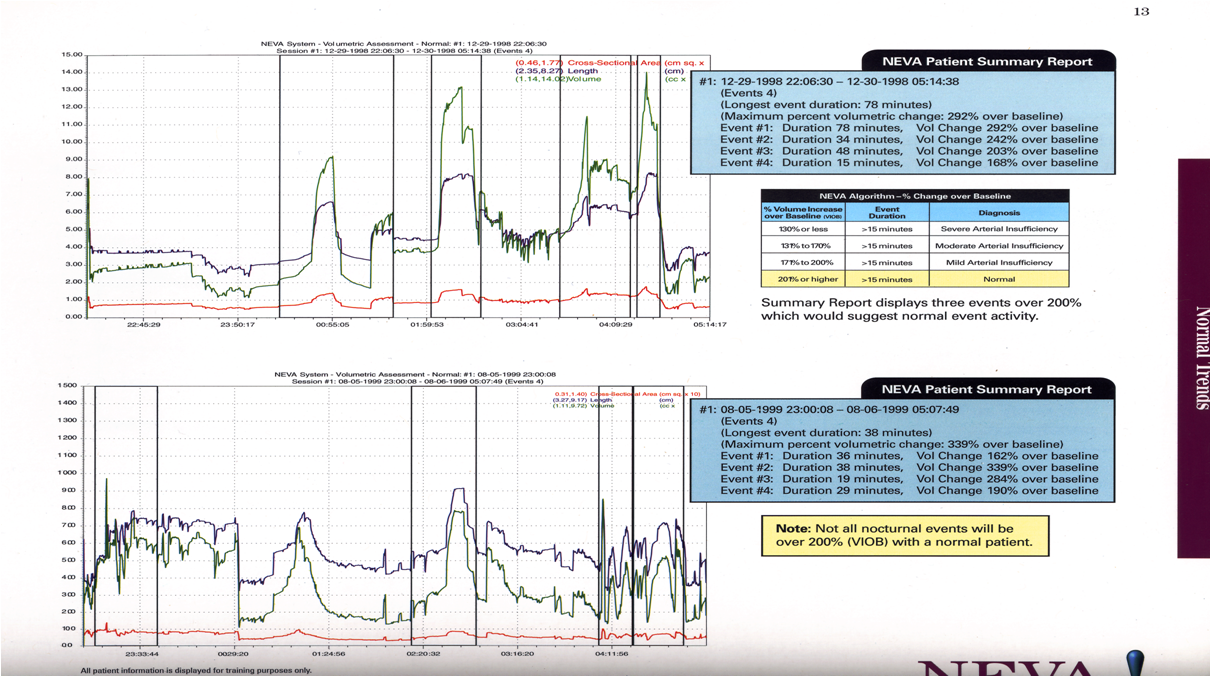Click the NEVA logo at page bottom
Image resolution: width=1211 pixels, height=677 pixels.
tap(1030, 667)
